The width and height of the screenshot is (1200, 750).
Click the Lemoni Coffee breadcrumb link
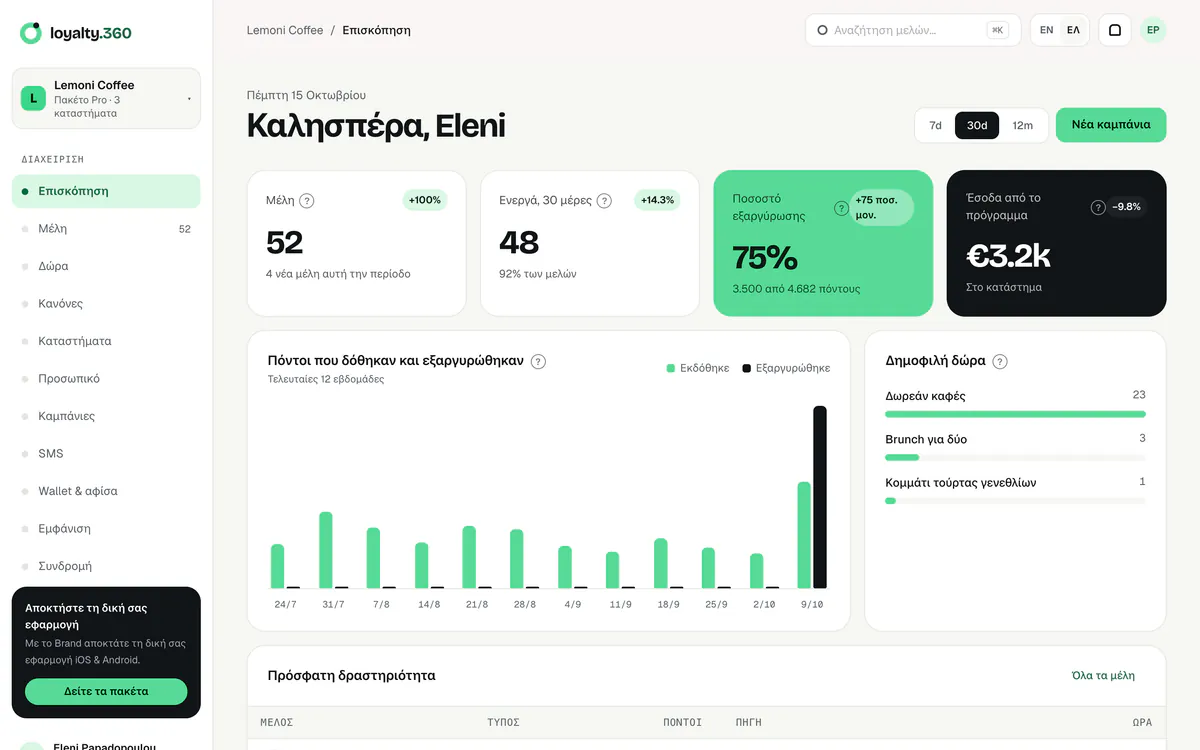(x=285, y=30)
